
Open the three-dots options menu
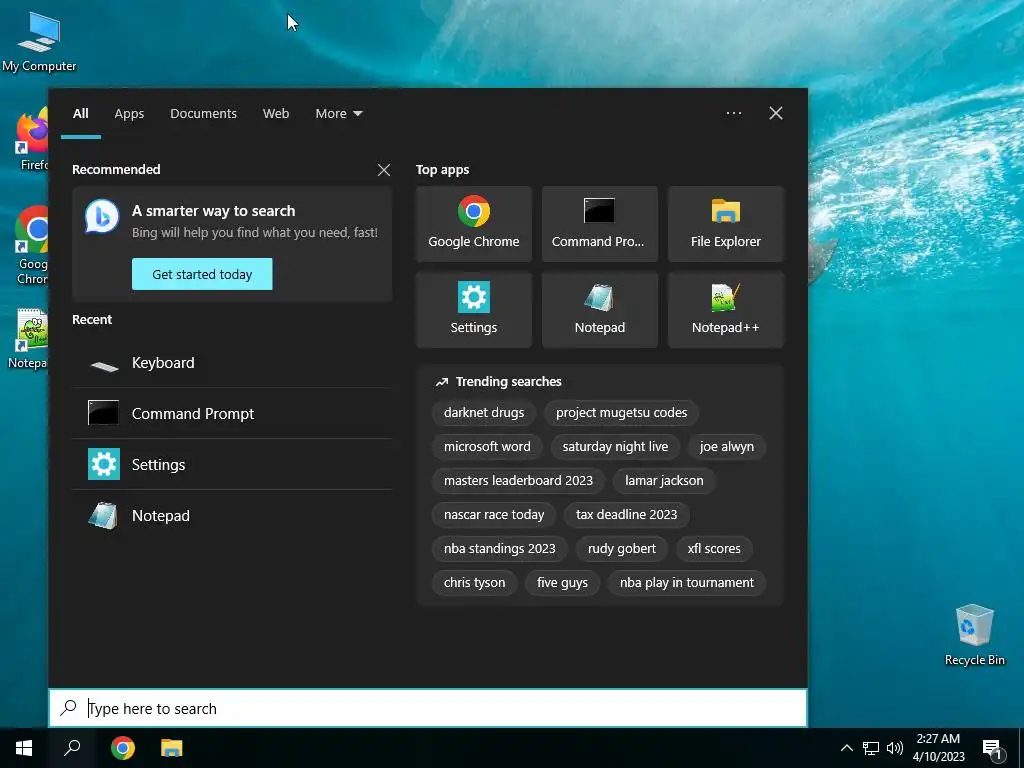point(733,113)
